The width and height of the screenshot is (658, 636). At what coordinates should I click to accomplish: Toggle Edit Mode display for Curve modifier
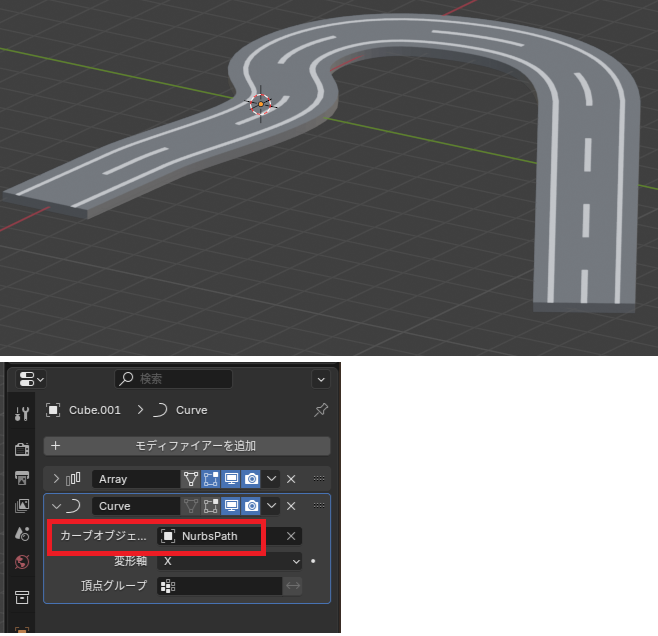210,506
